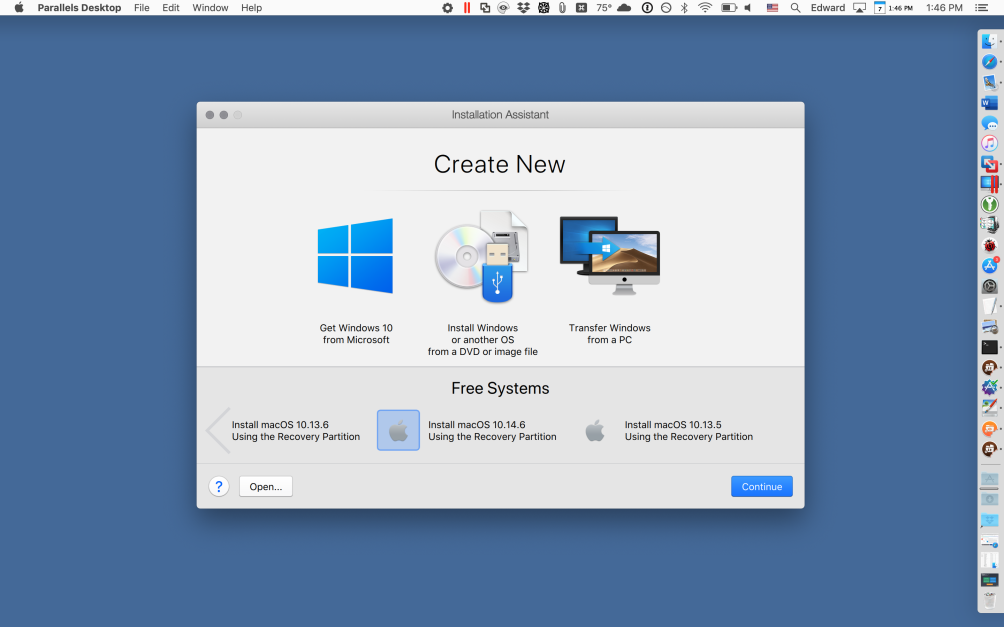Open the Window menu

point(210,8)
